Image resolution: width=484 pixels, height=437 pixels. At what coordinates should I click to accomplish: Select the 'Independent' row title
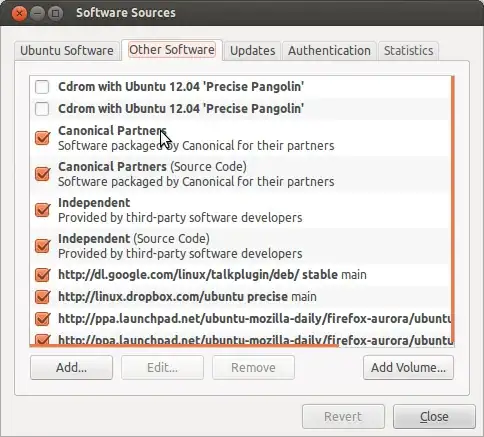pos(94,203)
